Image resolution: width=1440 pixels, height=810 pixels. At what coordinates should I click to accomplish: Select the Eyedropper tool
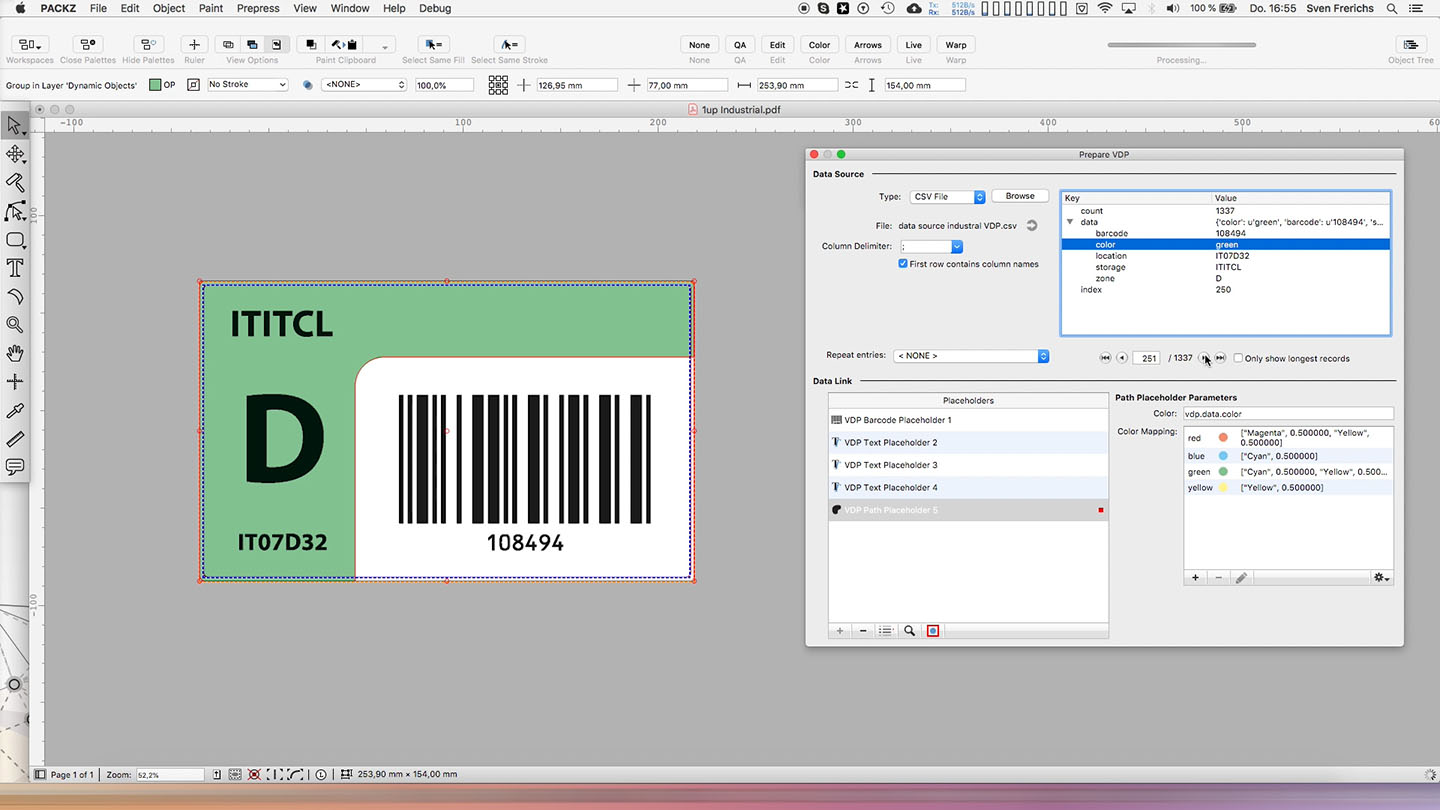[x=14, y=411]
